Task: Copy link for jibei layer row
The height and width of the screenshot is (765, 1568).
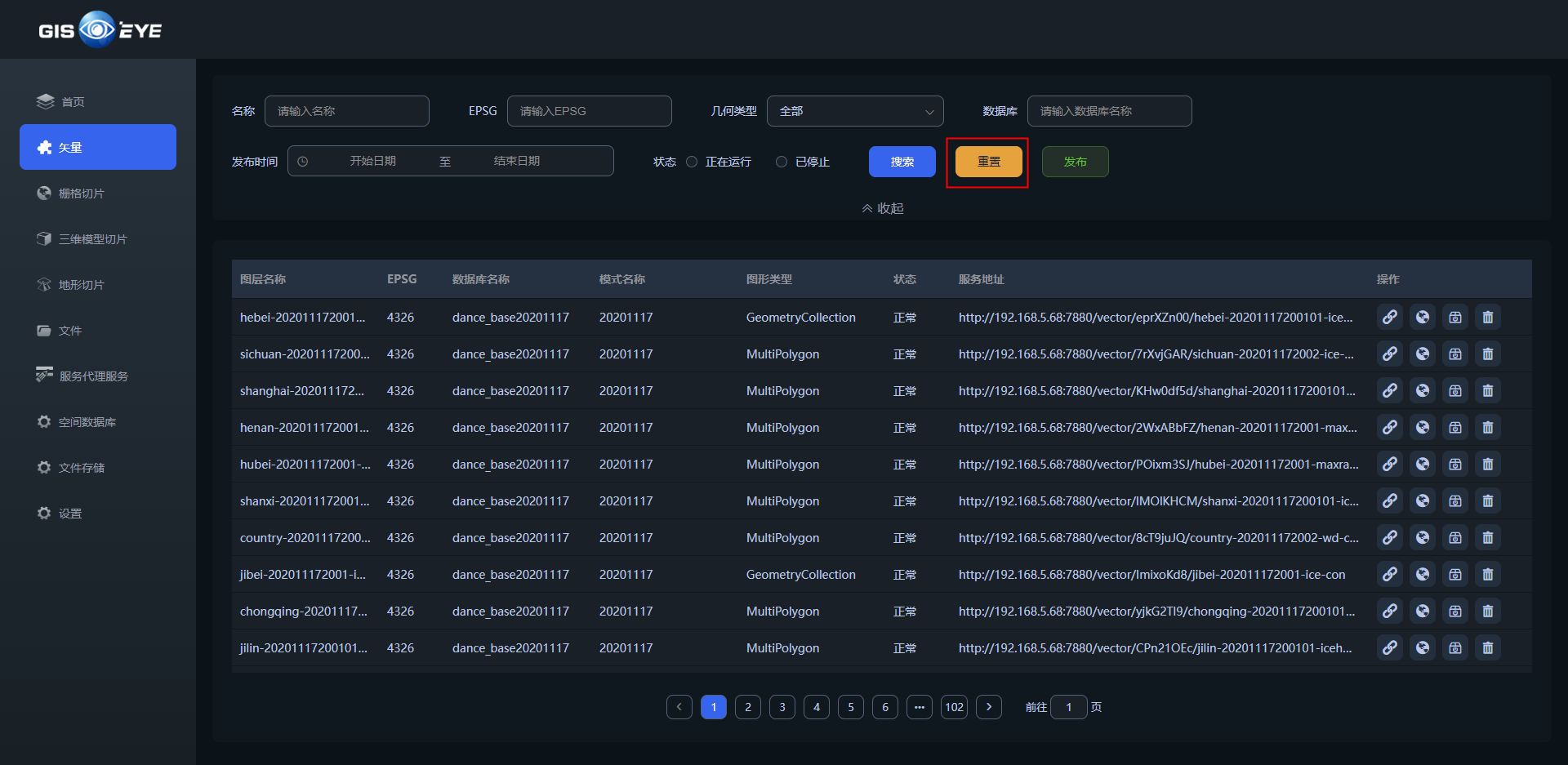Action: coord(1389,574)
